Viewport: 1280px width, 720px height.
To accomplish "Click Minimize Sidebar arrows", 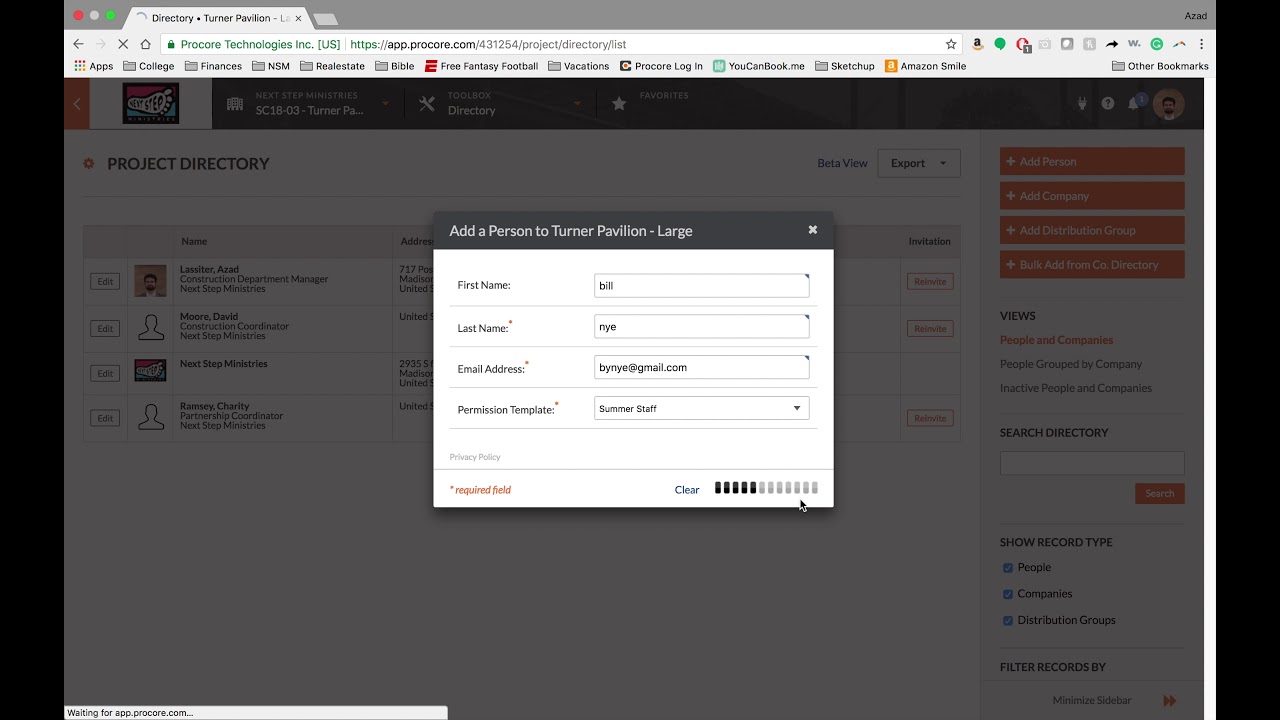I will (1170, 701).
